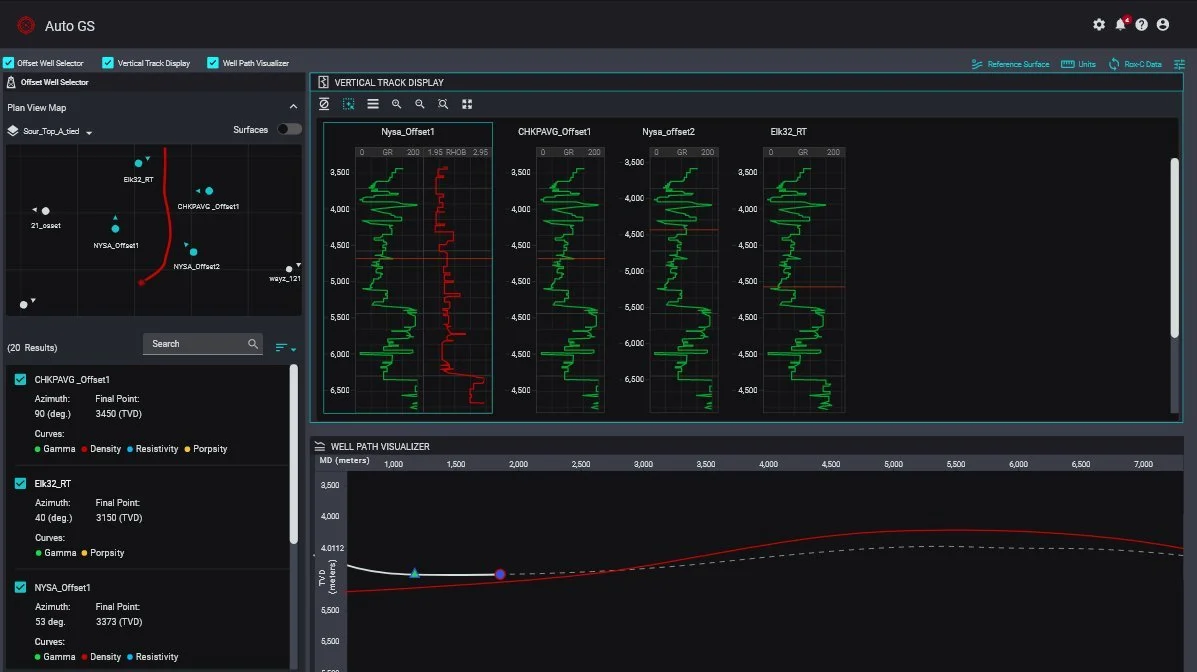The width and height of the screenshot is (1197, 672).
Task: Open the sort order dropdown
Action: (x=286, y=347)
